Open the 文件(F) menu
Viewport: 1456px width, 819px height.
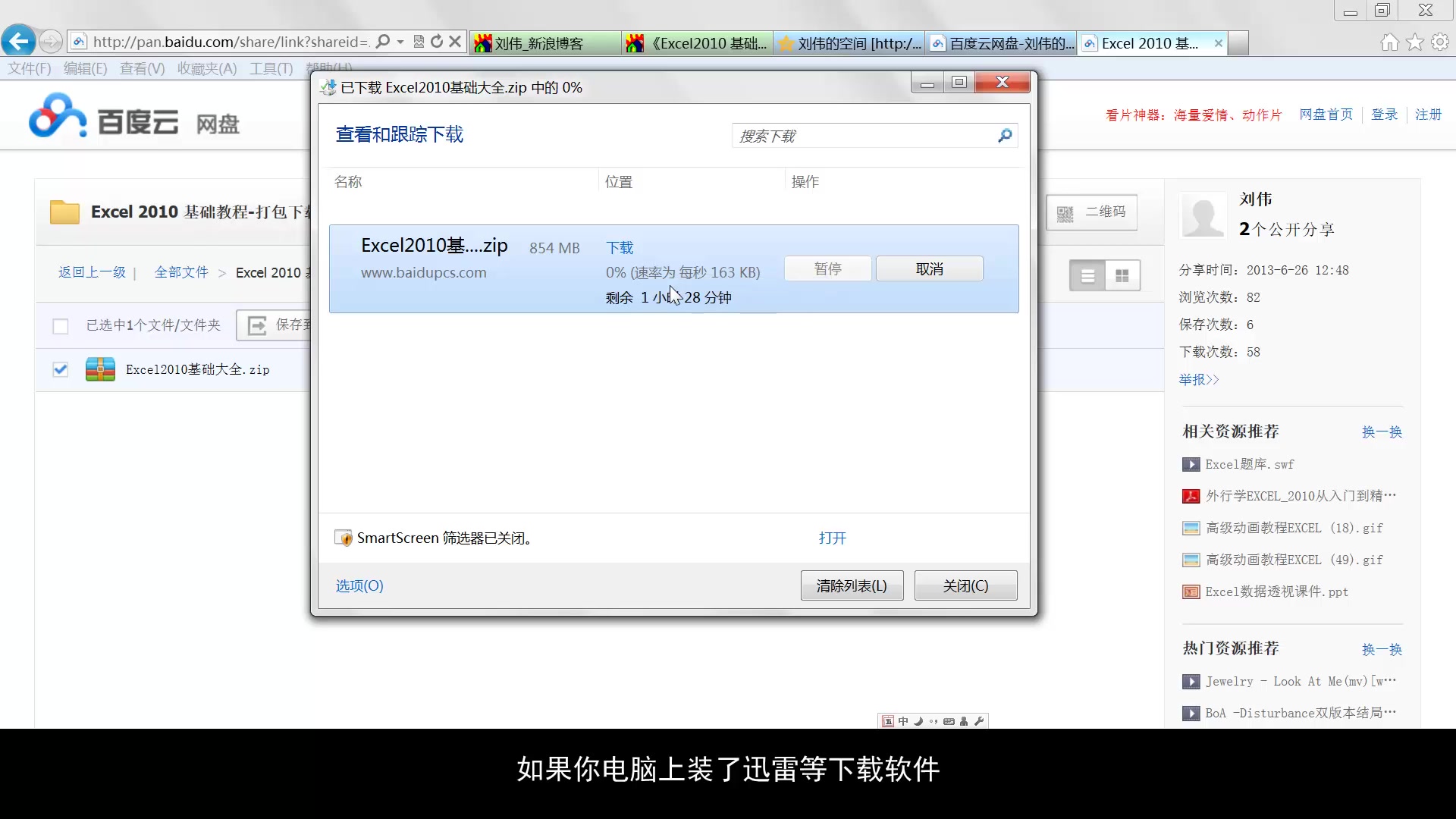(x=30, y=68)
